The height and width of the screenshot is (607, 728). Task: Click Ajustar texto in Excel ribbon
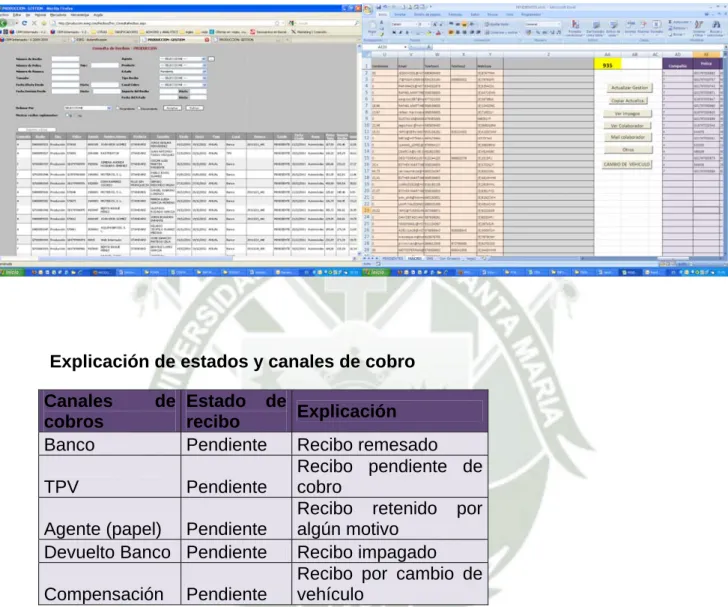(497, 24)
